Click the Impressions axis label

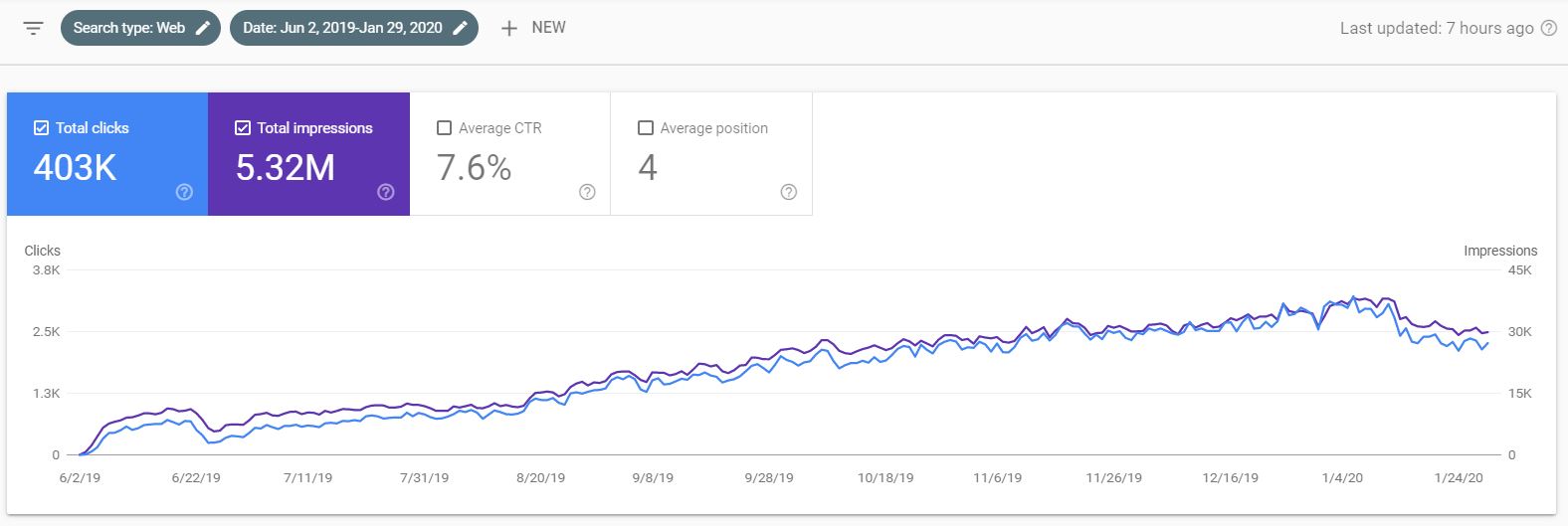tap(1500, 251)
